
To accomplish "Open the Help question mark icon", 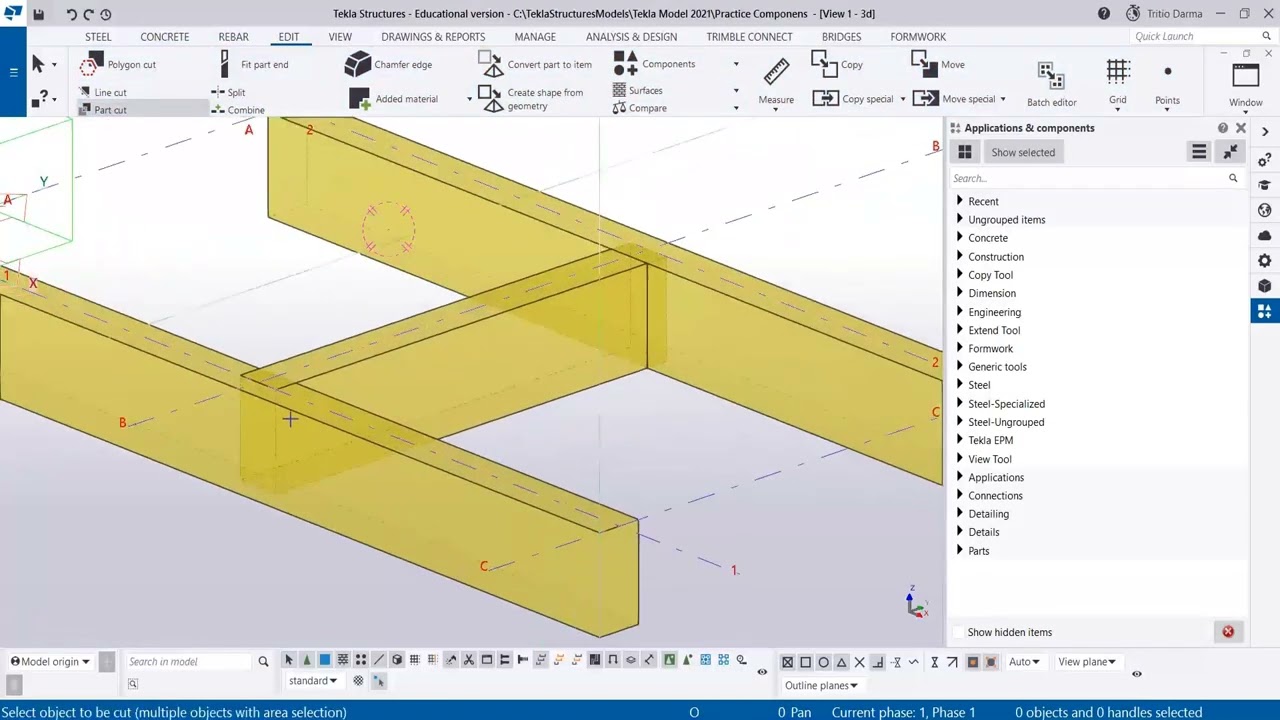I will (1103, 14).
